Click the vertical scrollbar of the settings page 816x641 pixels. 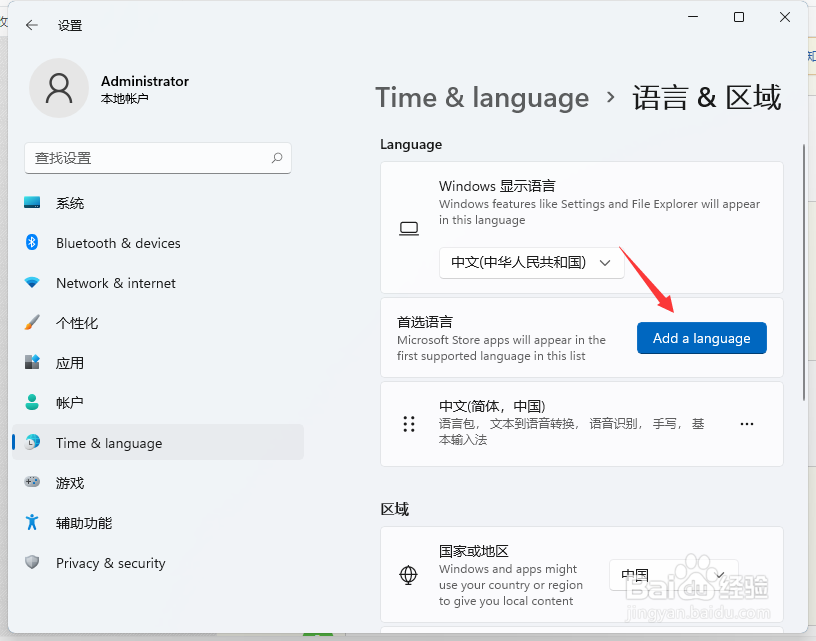point(804,272)
